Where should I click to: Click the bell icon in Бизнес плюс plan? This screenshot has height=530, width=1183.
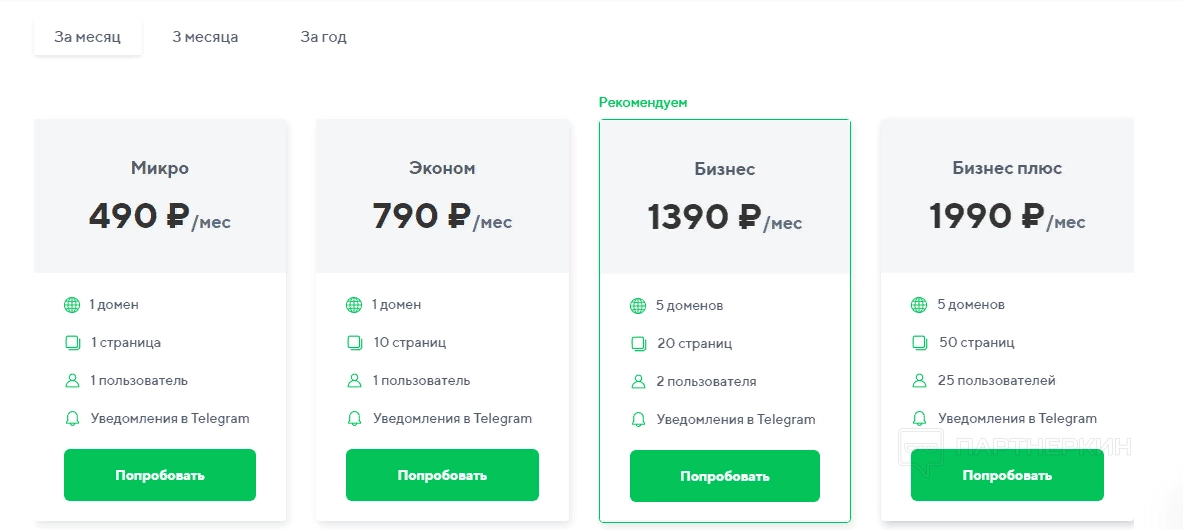point(919,418)
